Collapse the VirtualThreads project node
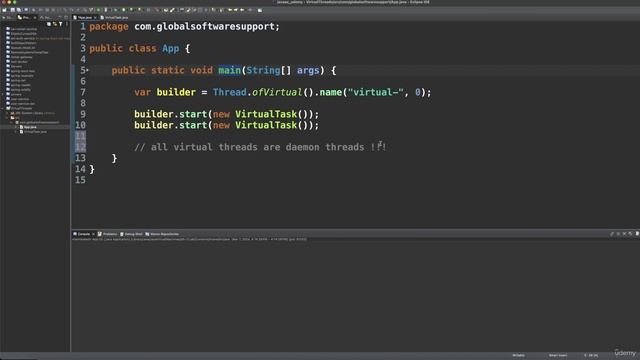640x360 pixels. [3, 108]
